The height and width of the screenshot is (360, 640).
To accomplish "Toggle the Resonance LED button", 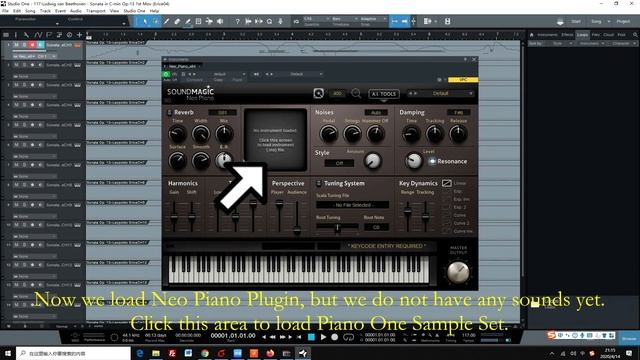I will click(x=432, y=161).
